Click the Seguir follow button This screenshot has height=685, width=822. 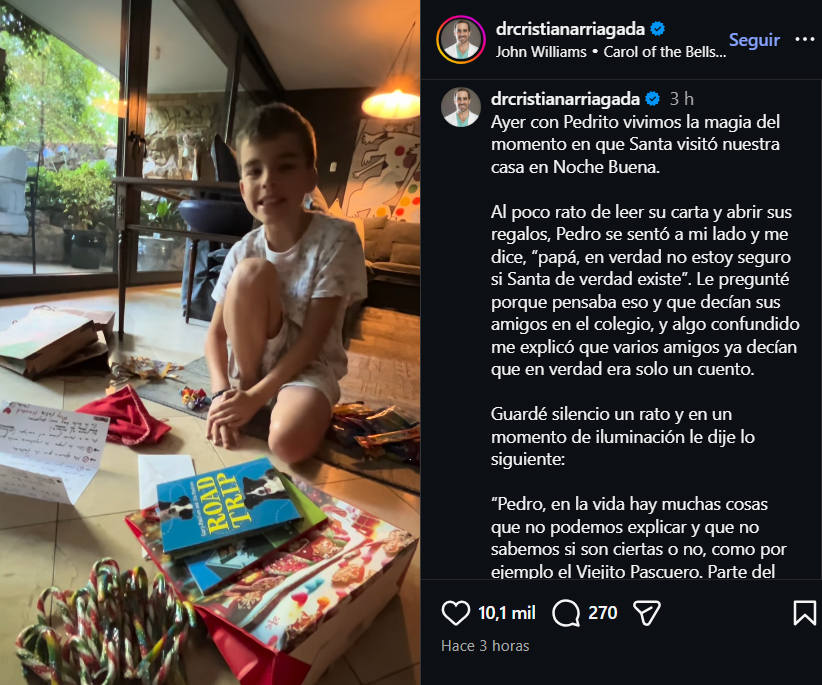tap(754, 40)
